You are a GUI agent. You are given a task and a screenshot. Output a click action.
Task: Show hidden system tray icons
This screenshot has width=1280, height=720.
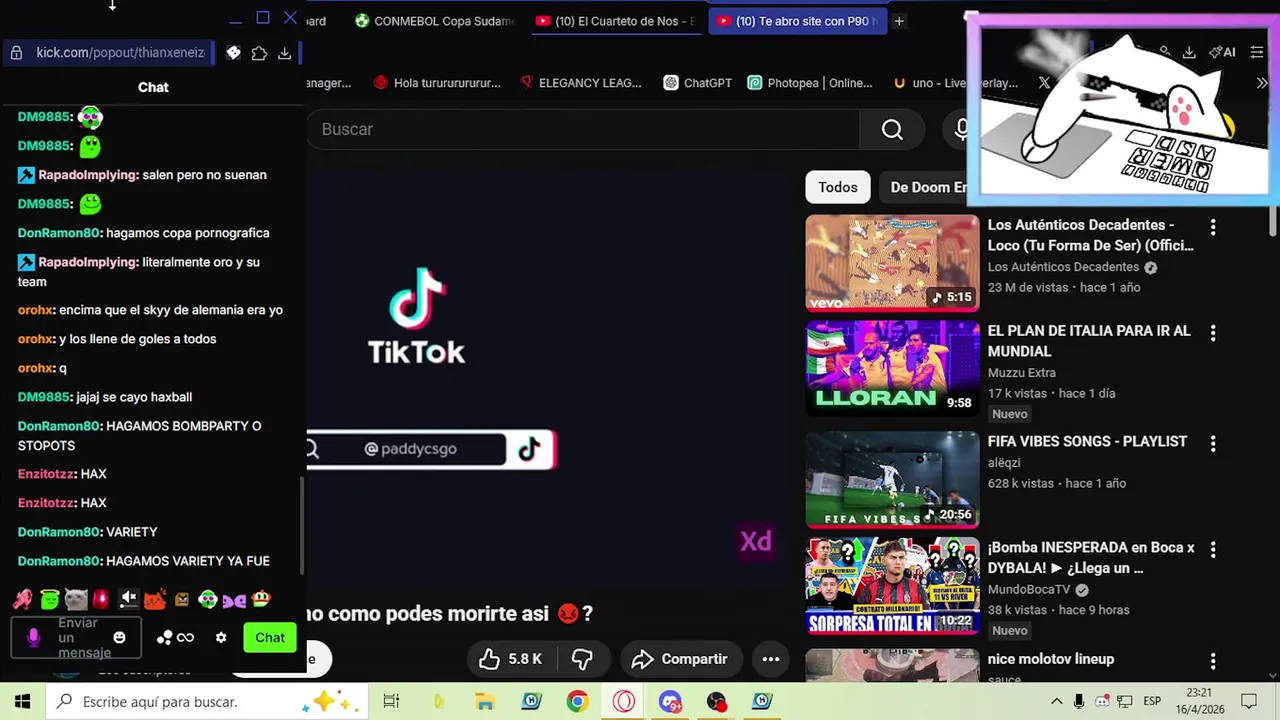coord(1056,701)
